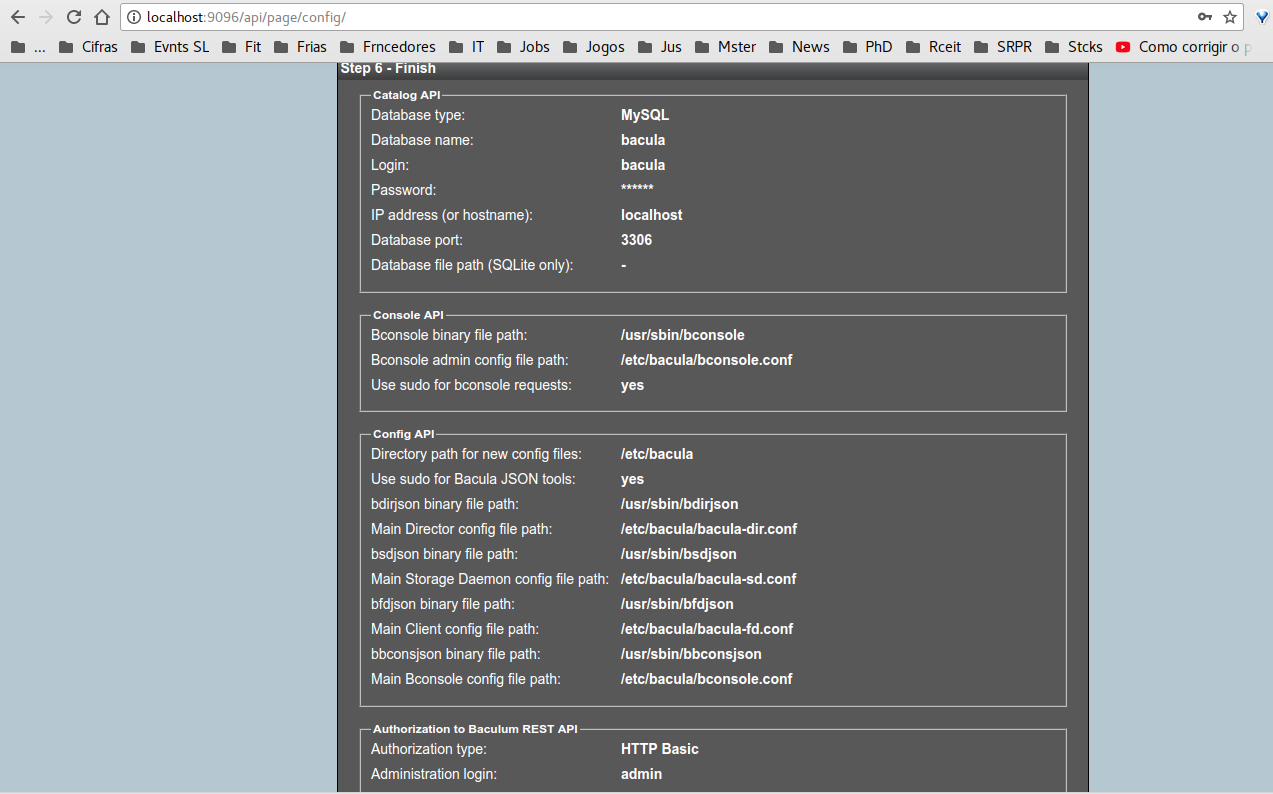Click the browser Back arrow

(x=18, y=17)
